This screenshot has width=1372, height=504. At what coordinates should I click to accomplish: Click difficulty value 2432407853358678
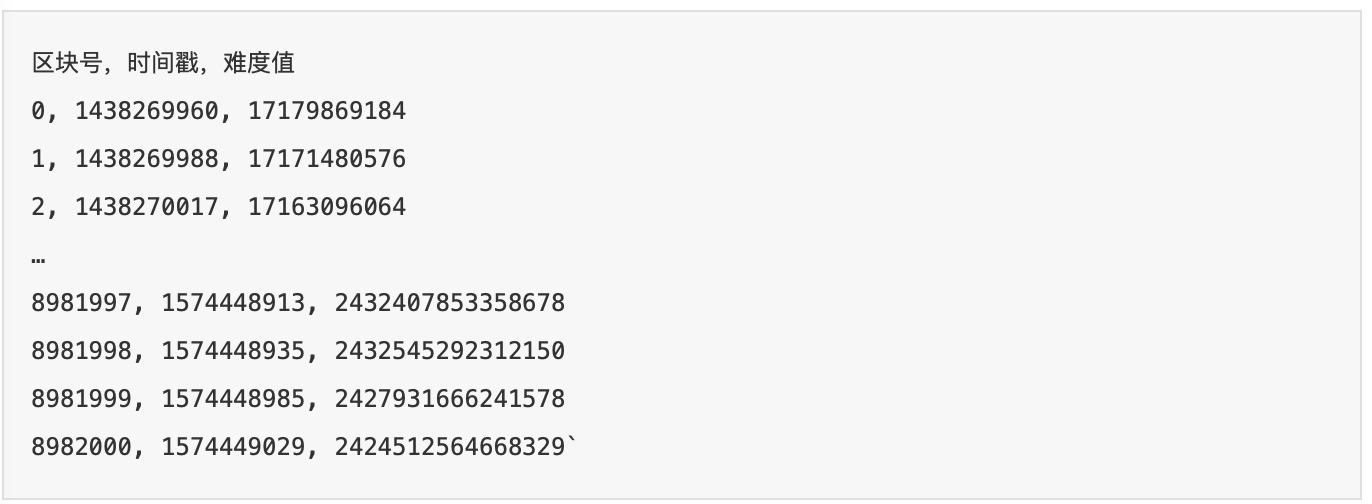pos(450,302)
